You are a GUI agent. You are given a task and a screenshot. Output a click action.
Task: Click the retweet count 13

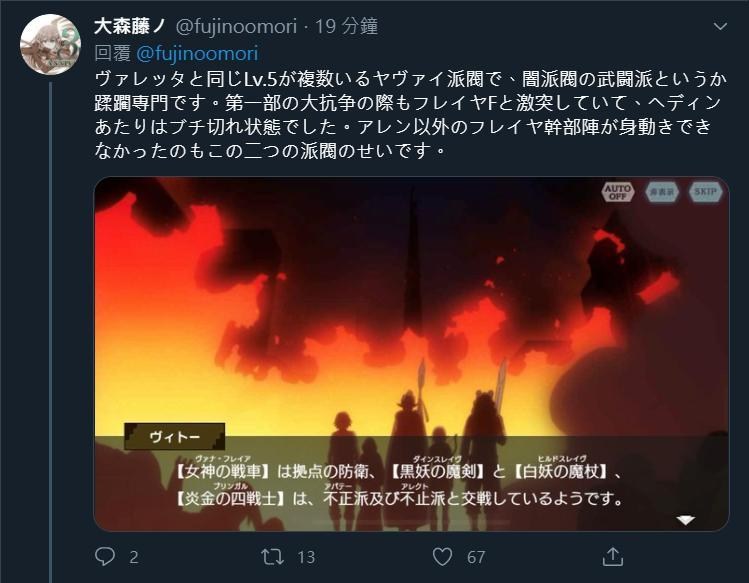point(306,557)
